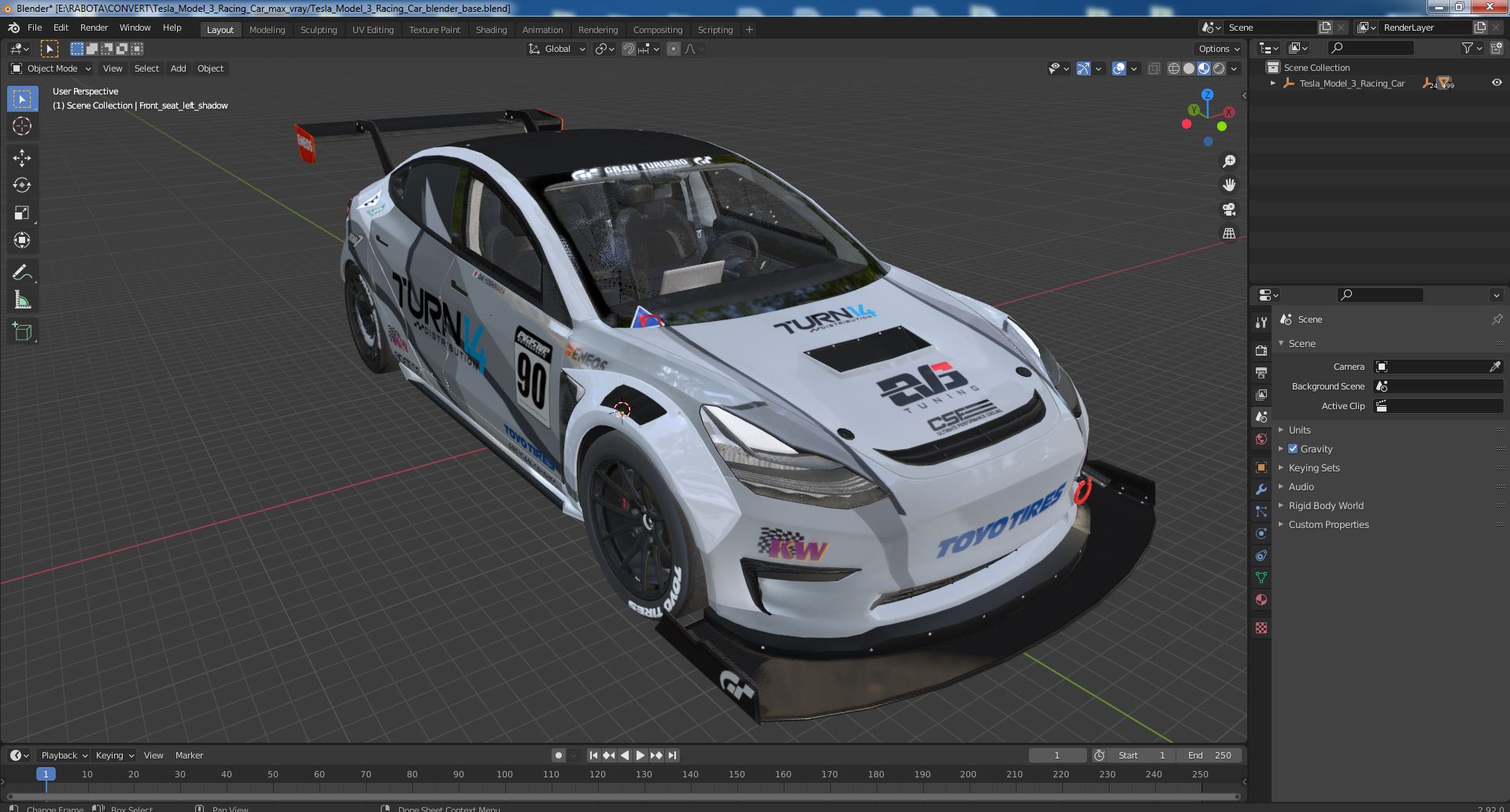Choose the Annotate tool
The image size is (1510, 812).
[22, 272]
